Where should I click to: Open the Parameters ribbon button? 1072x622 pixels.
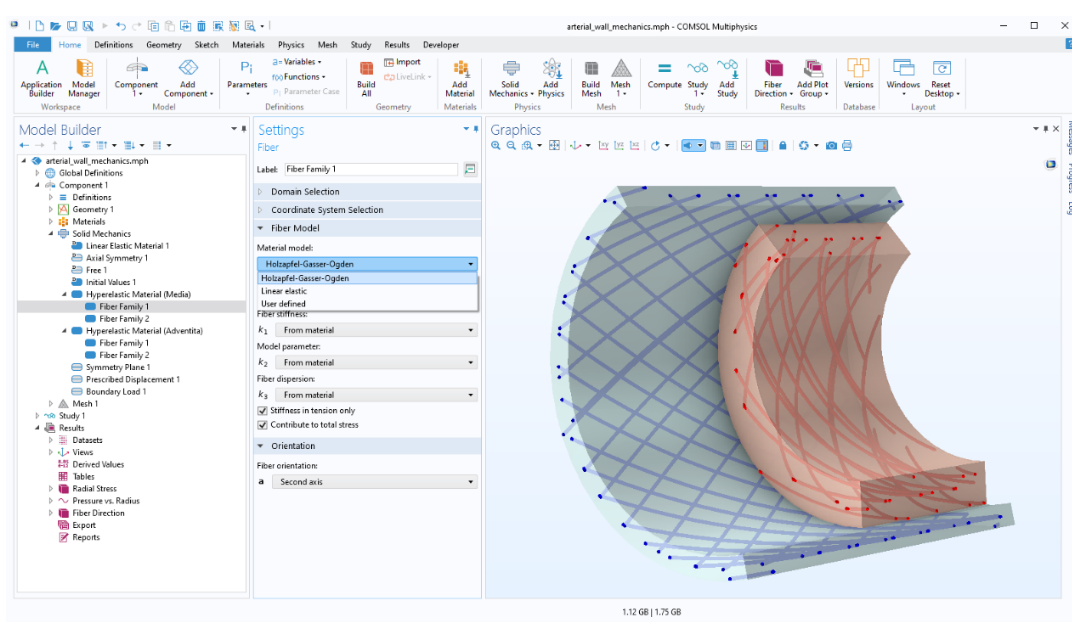[247, 79]
